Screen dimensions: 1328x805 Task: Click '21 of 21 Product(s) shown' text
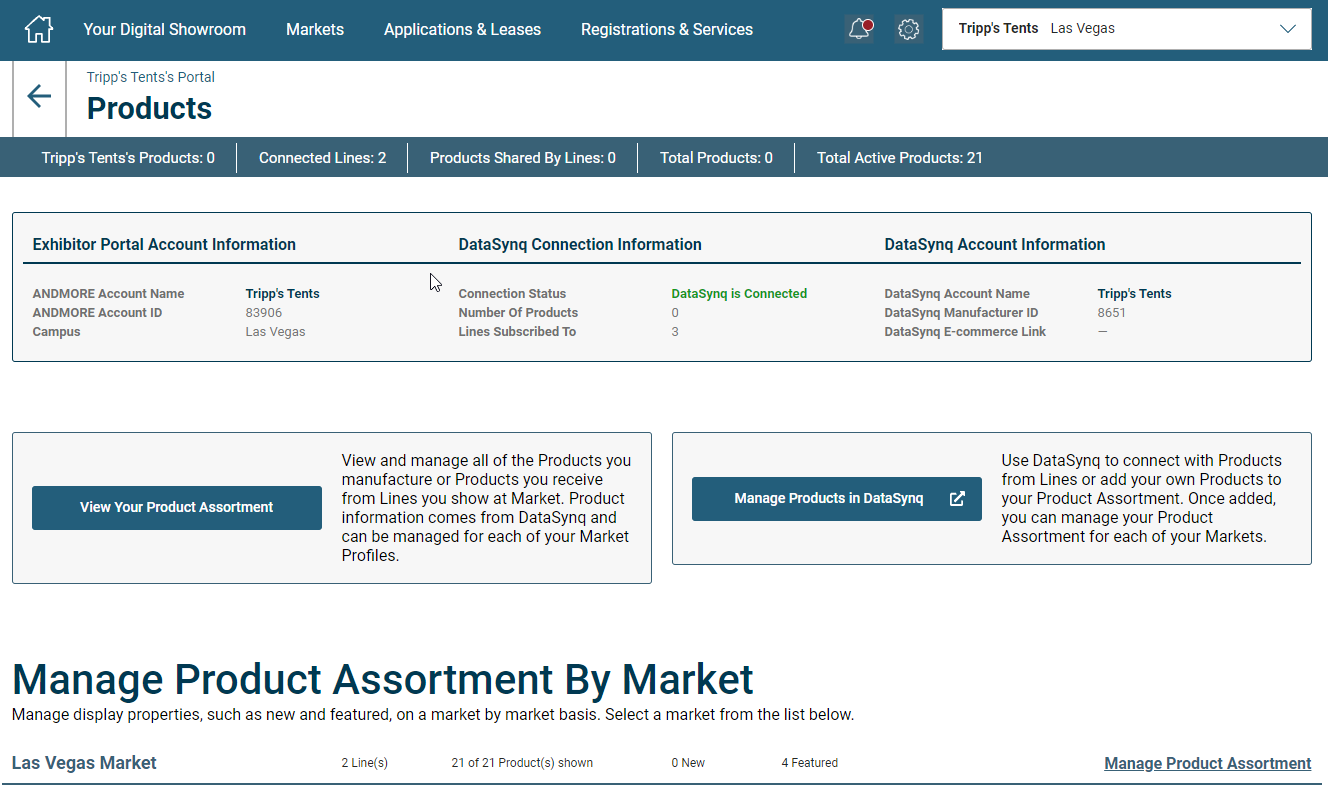522,763
